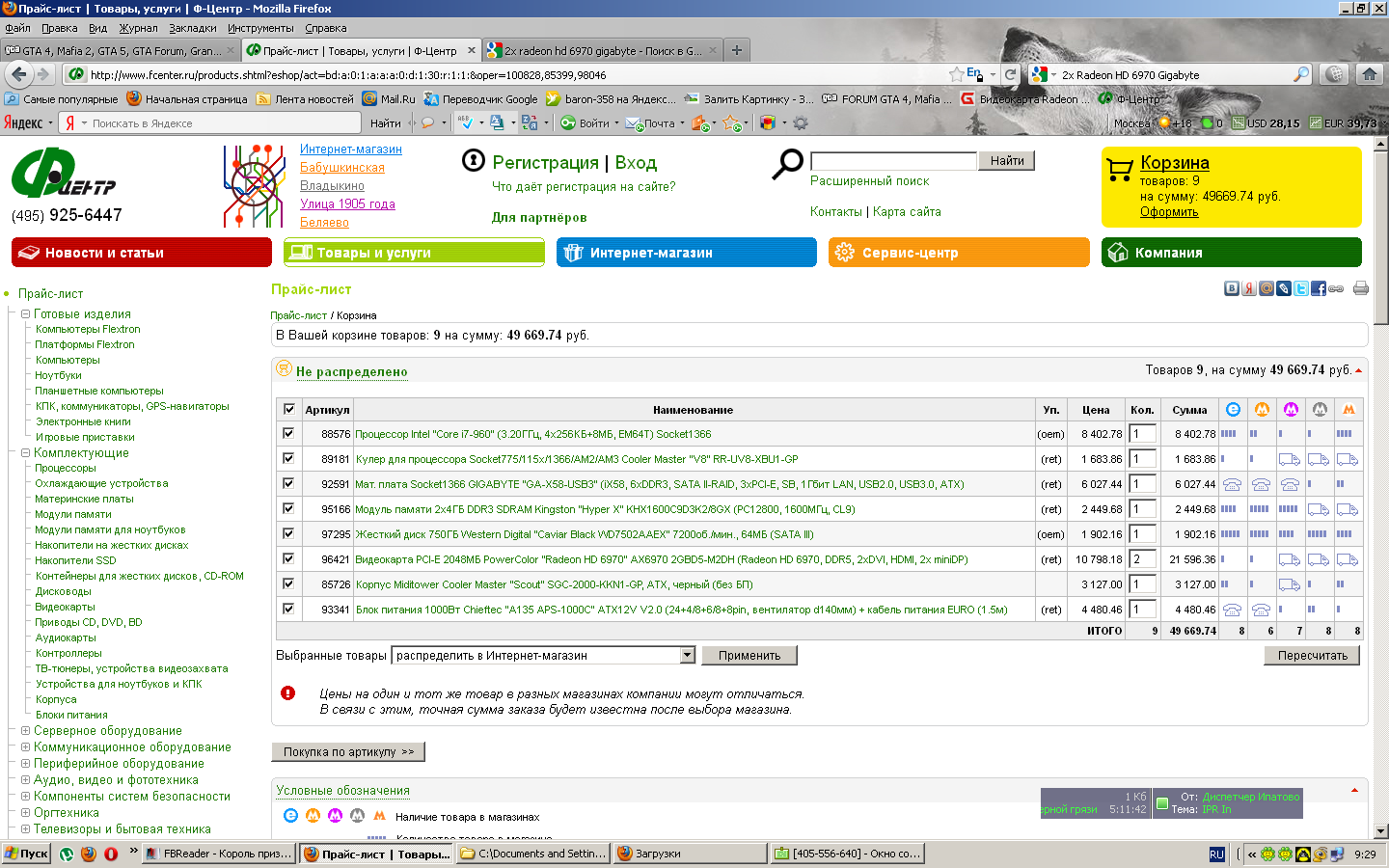Share the page via Twitter icon
The height and width of the screenshot is (868, 1389).
[x=1301, y=288]
